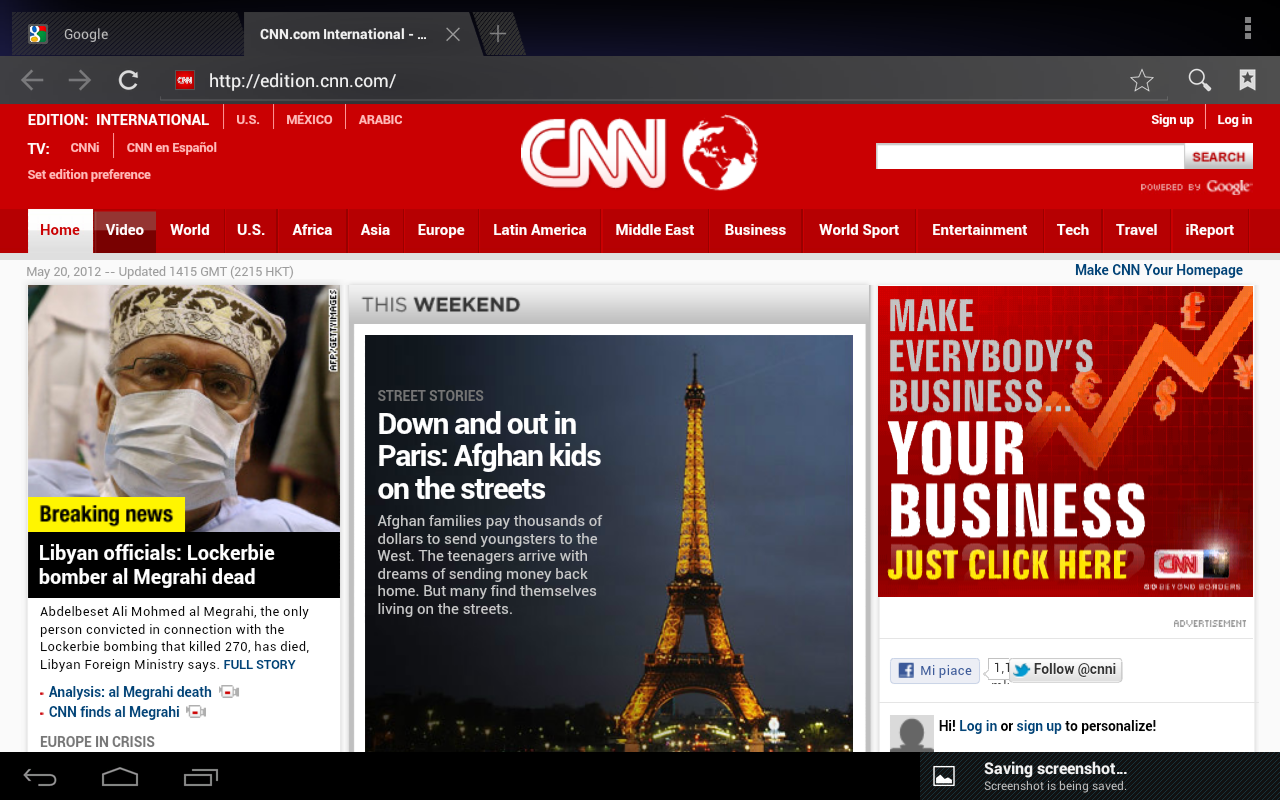1280x800 pixels.
Task: Tap the Android back button
Action: [40, 777]
